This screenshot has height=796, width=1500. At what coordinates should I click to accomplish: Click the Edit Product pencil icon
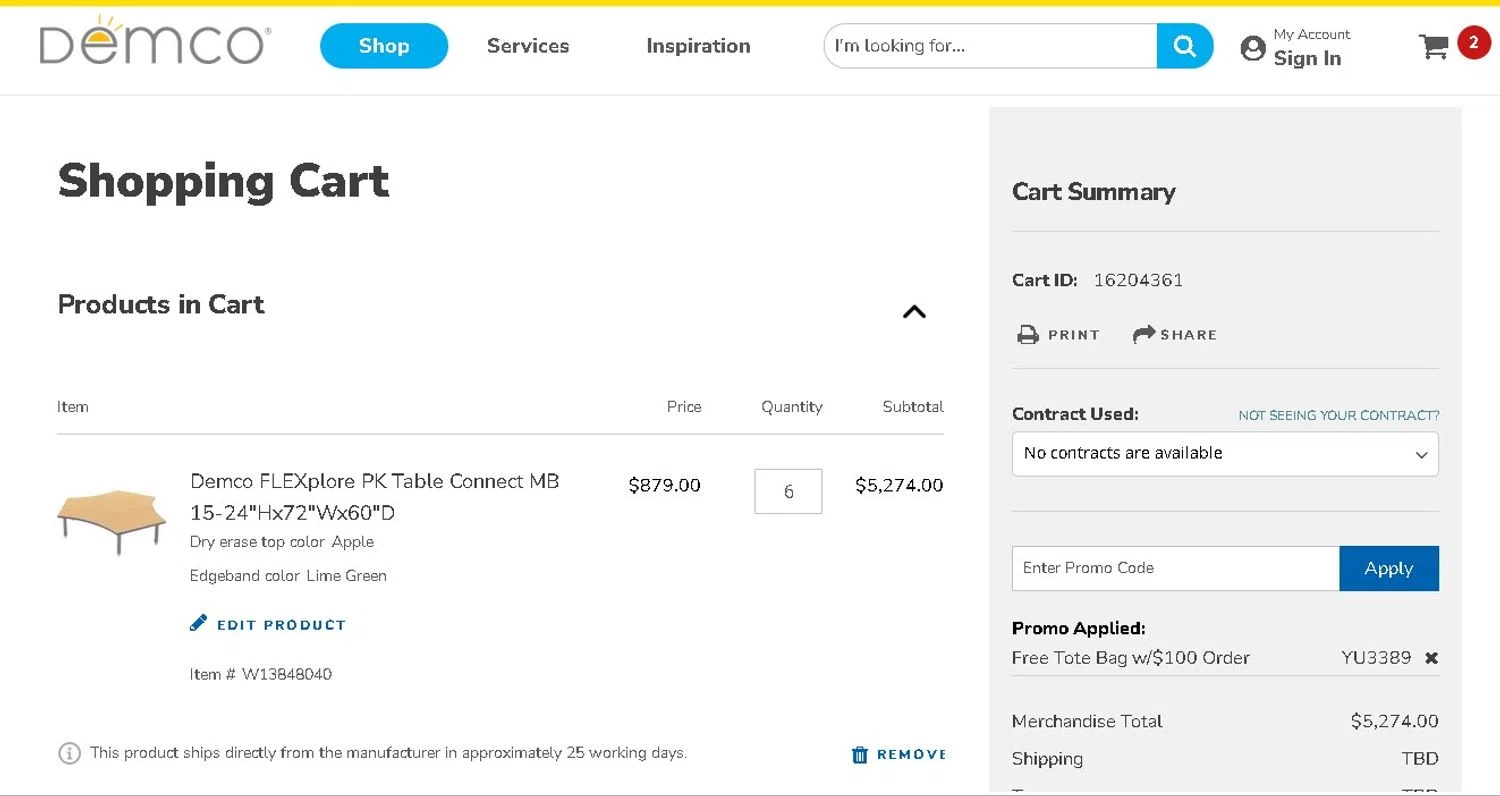click(199, 624)
